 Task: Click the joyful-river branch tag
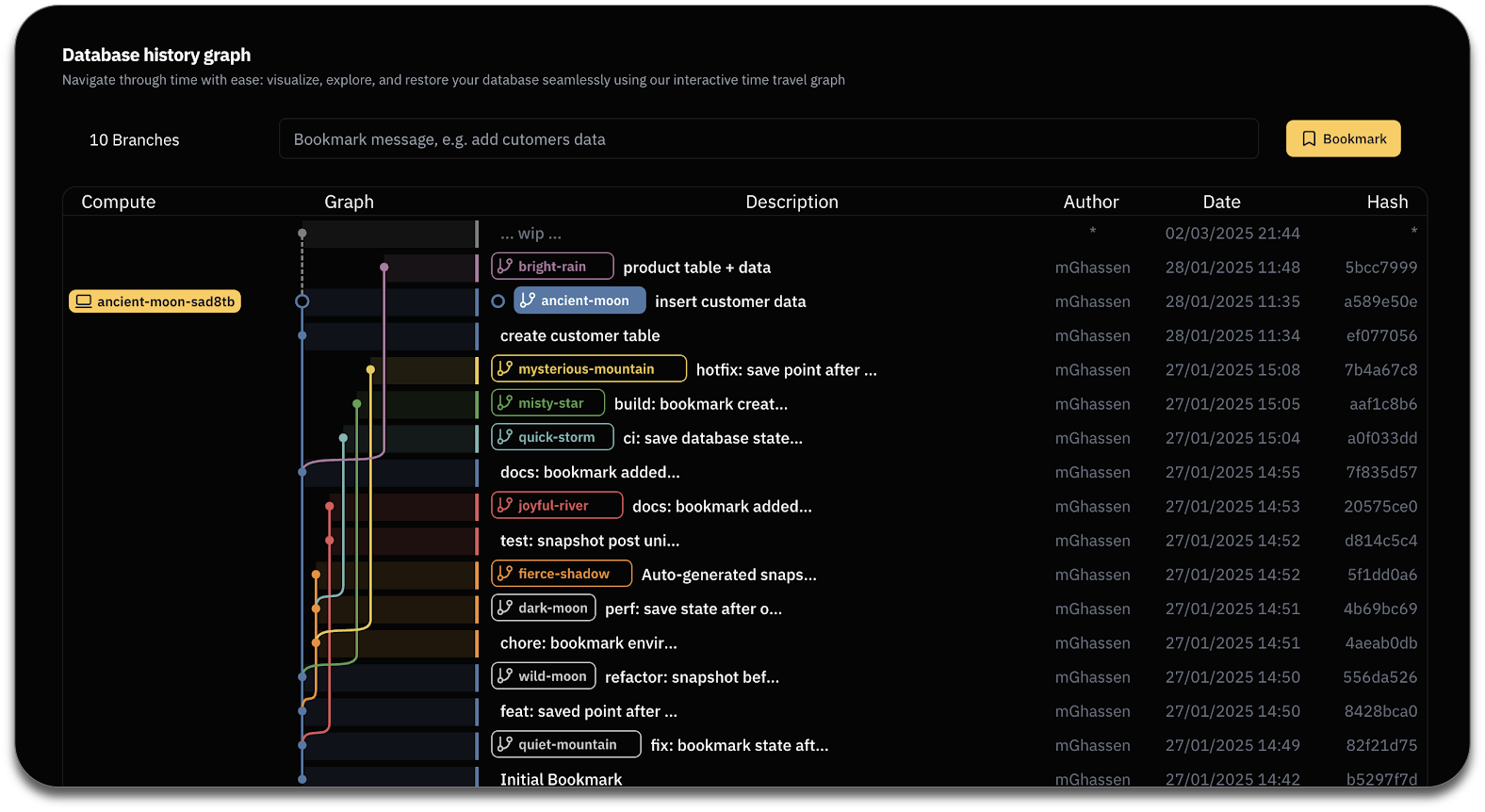(x=557, y=506)
